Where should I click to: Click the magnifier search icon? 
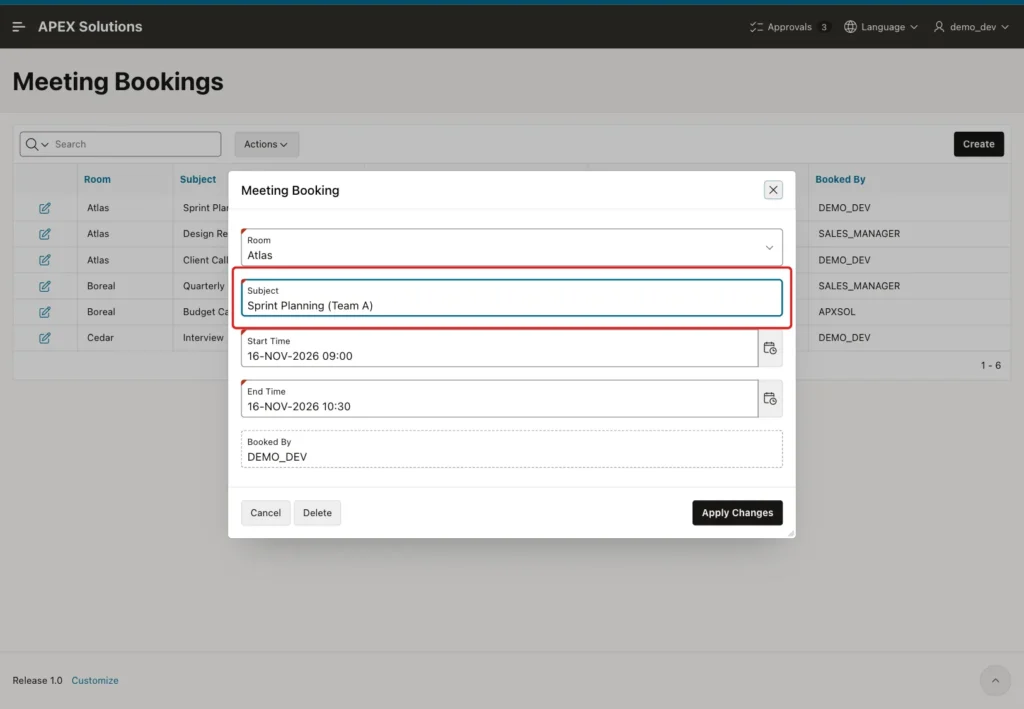[x=31, y=144]
